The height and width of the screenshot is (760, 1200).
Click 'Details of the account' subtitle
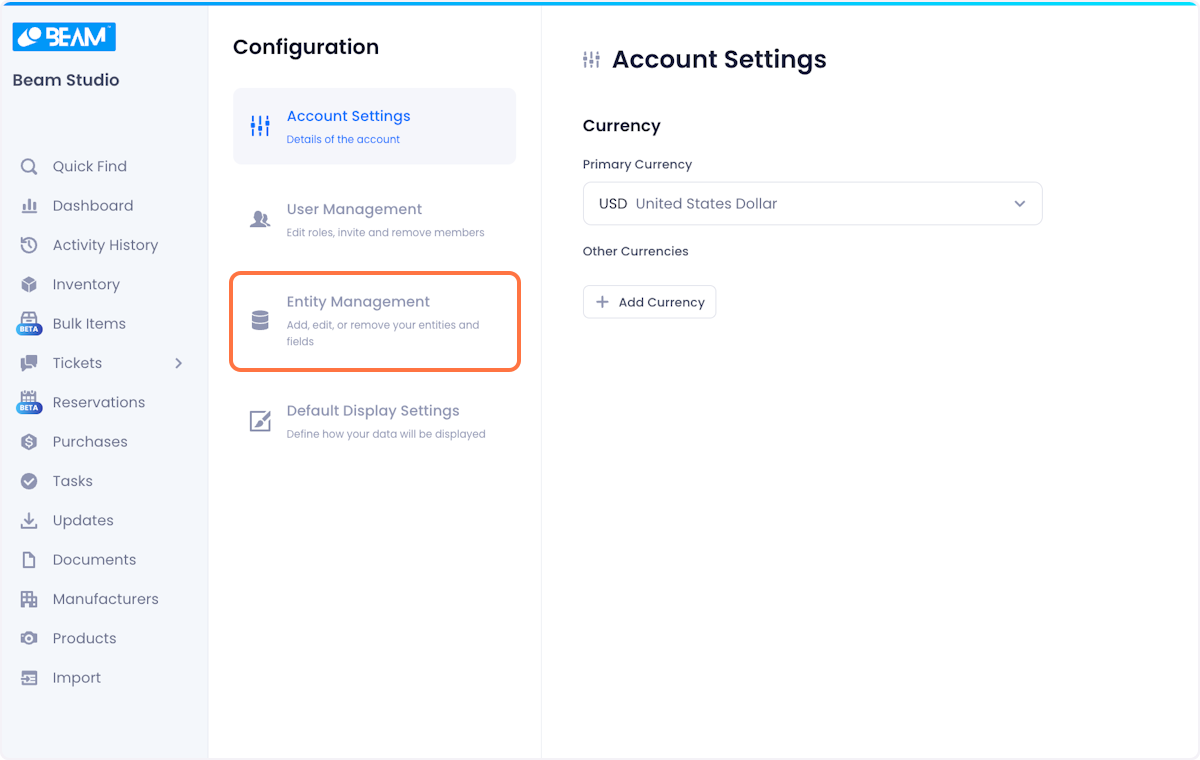343,139
